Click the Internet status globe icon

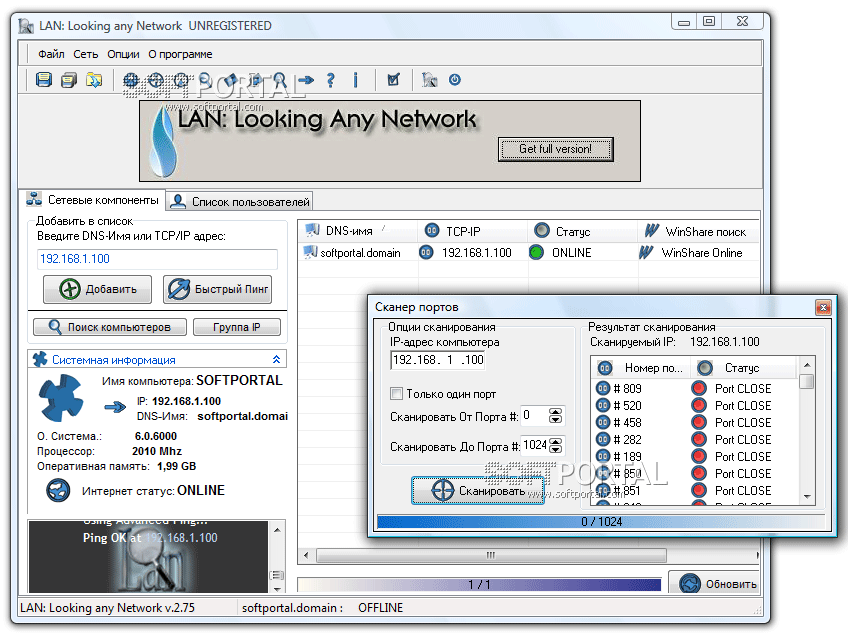[58, 491]
